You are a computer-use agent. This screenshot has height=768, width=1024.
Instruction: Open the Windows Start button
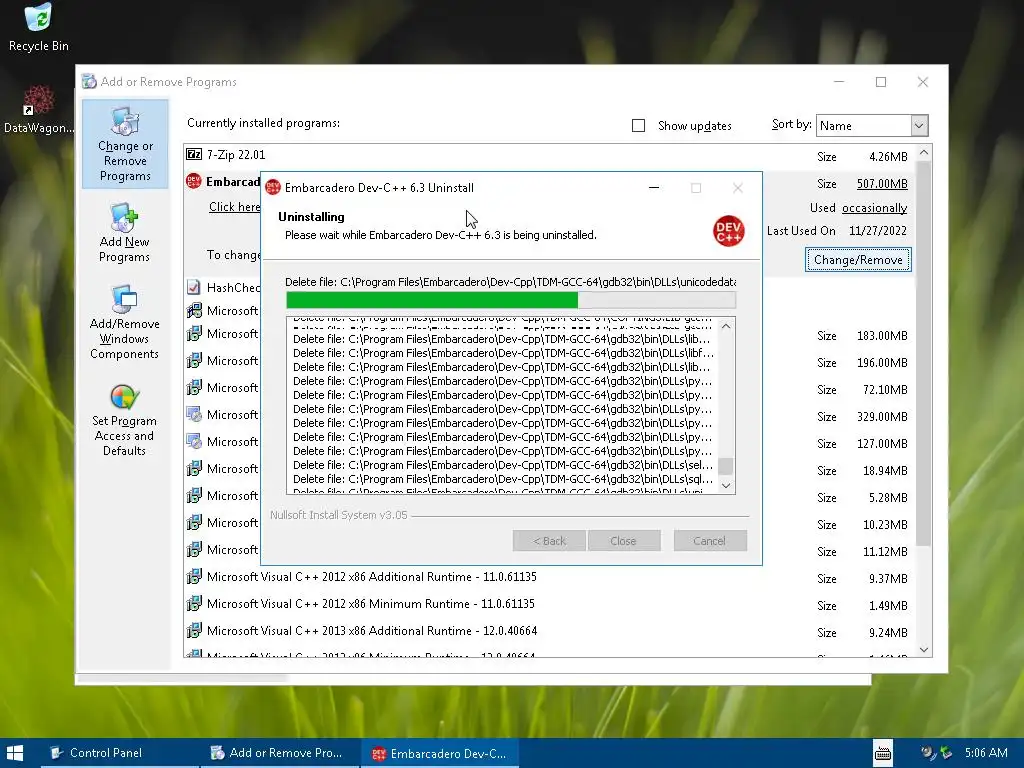[x=15, y=753]
